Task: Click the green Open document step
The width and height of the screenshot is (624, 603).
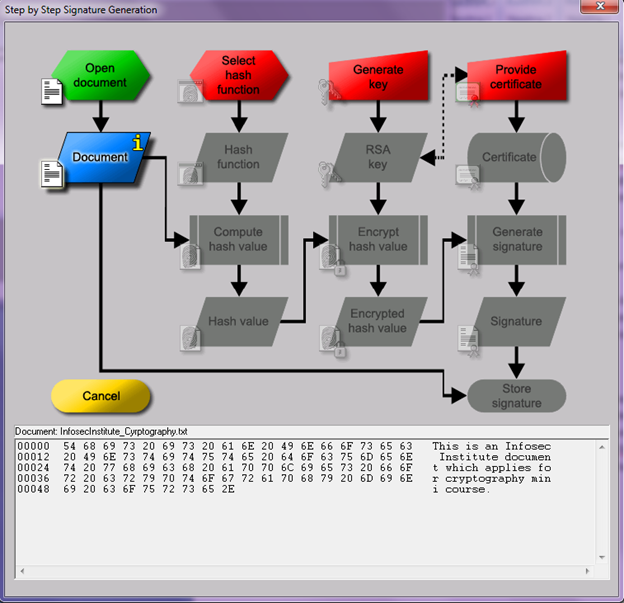Action: click(100, 77)
